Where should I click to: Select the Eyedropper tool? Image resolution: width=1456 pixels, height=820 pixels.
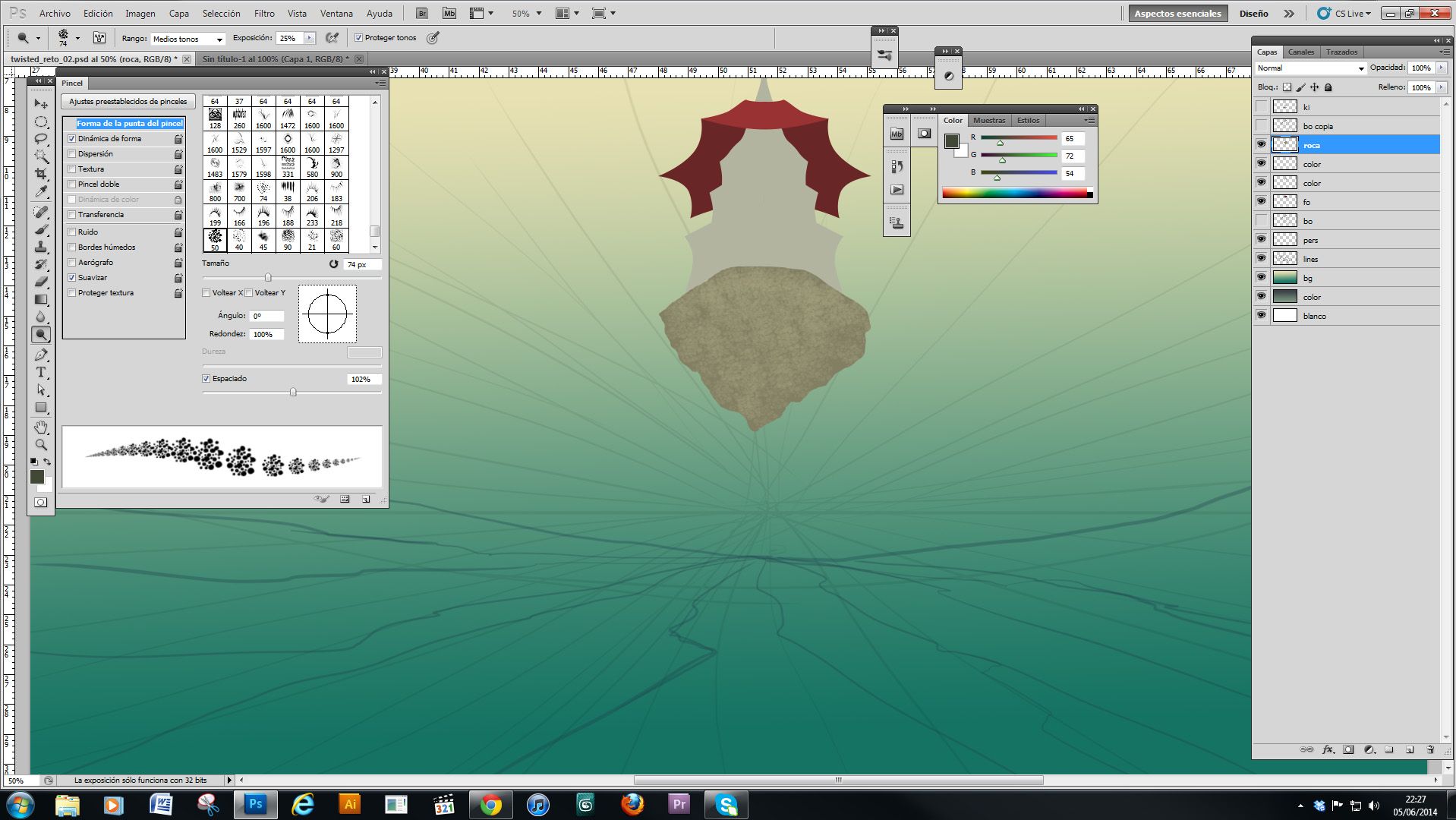click(41, 191)
